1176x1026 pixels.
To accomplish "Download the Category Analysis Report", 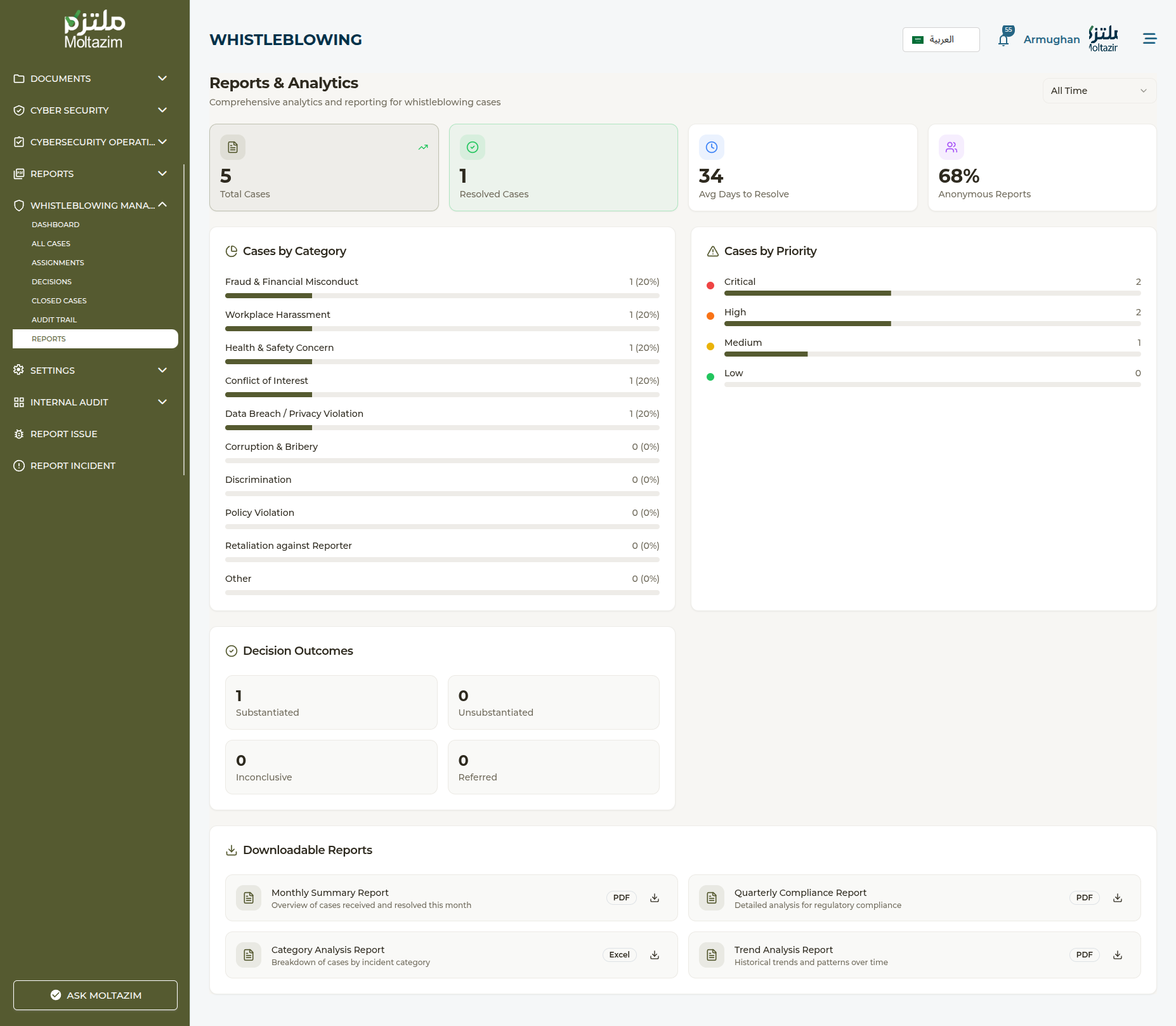I will point(655,955).
